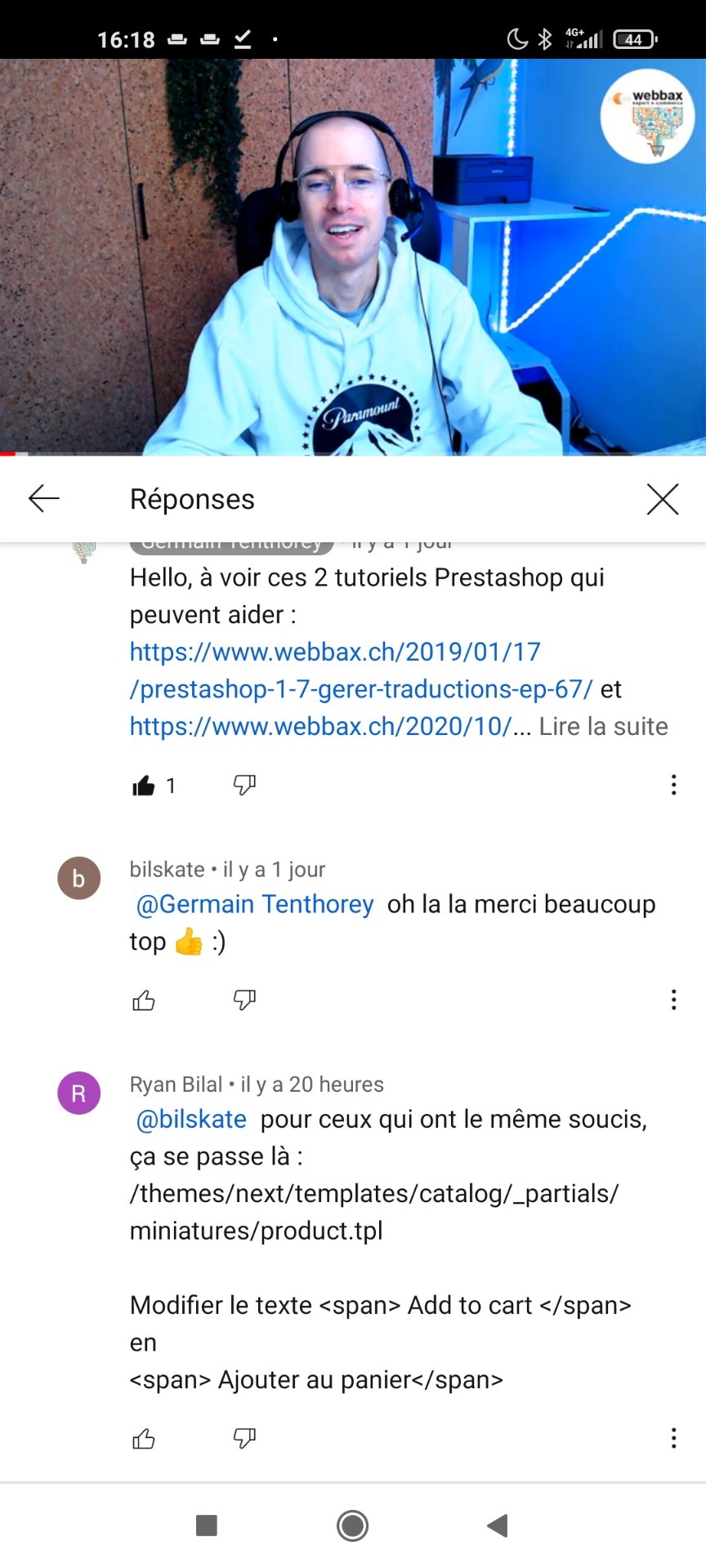Go back using the Réponses arrow

tap(44, 498)
